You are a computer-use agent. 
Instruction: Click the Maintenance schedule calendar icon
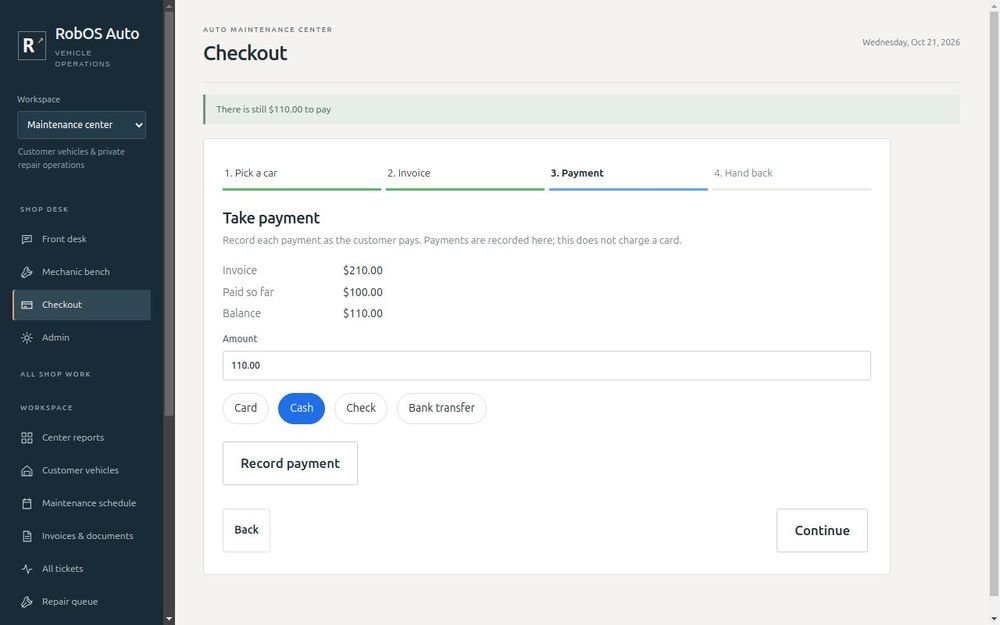[x=27, y=503]
